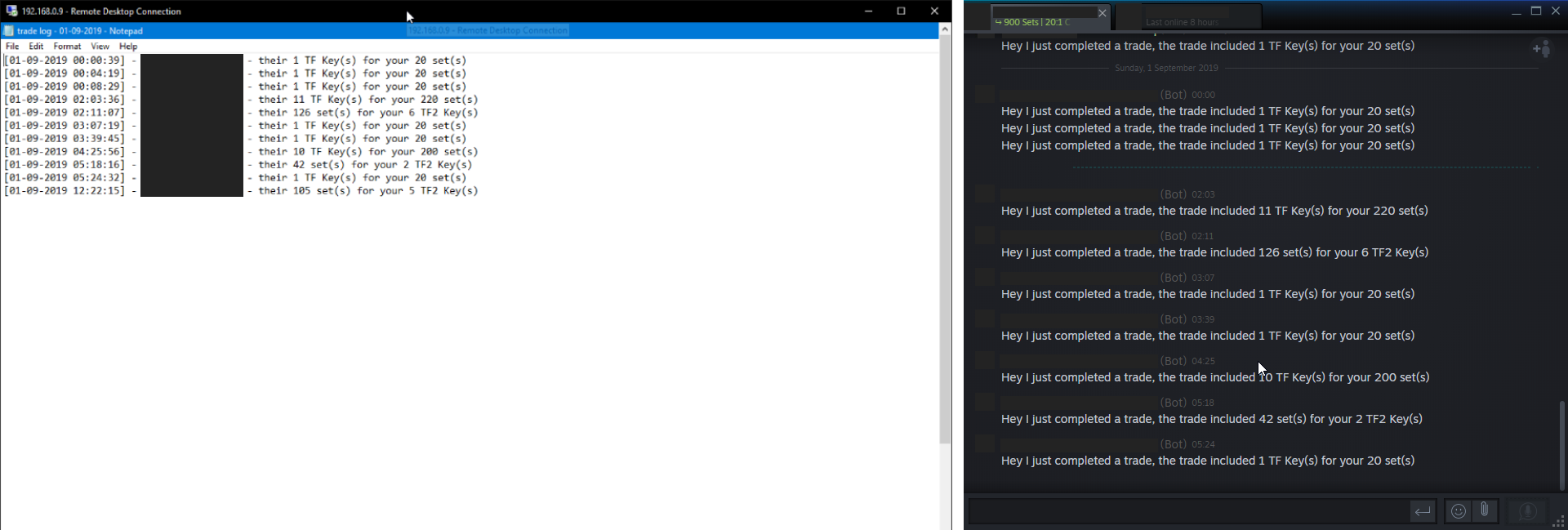The image size is (1568, 530).
Task: Click the '(Bot) 03:07' message header
Action: (1187, 278)
